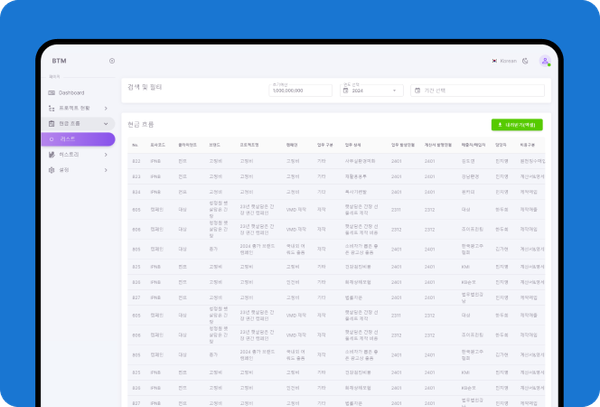The width and height of the screenshot is (600, 407).
Task: Click the Korean flag language icon
Action: 494,61
